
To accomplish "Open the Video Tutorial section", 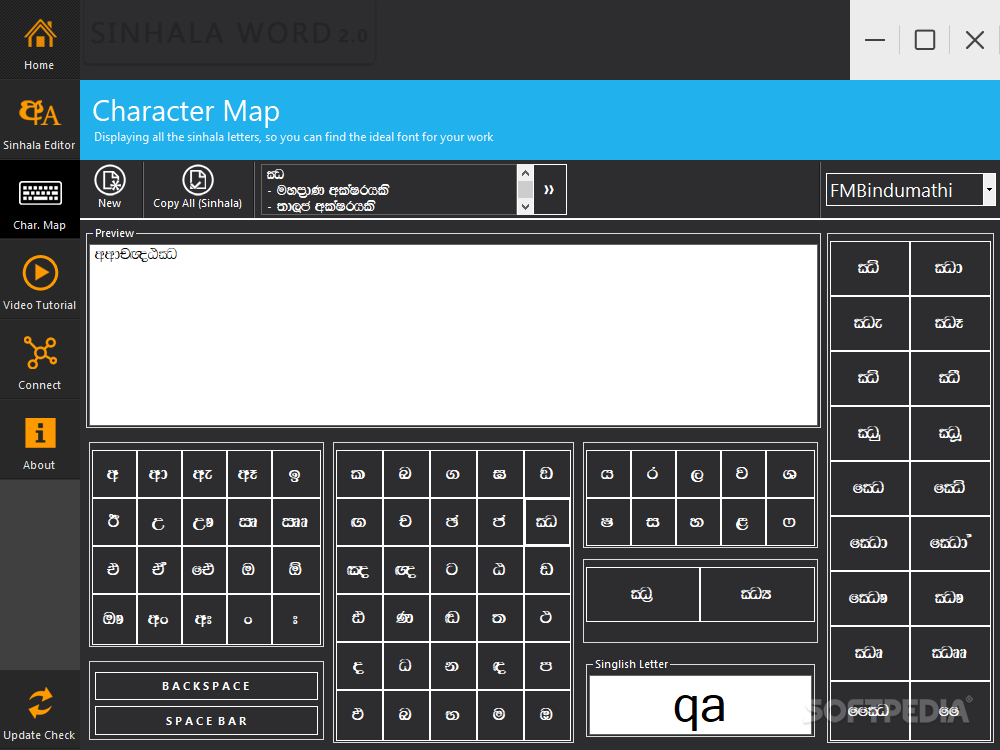I will click(x=40, y=280).
